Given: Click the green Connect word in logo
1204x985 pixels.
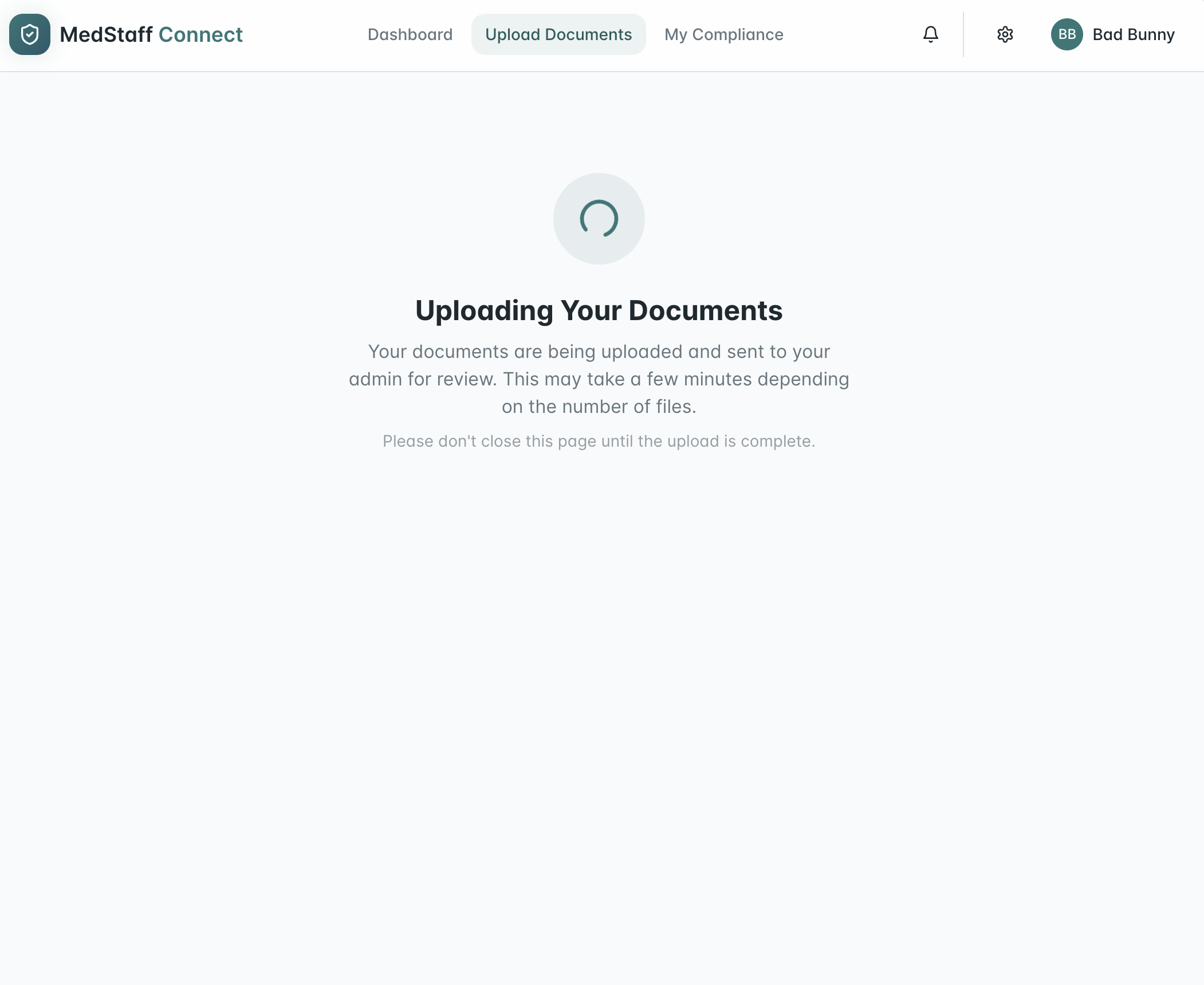Looking at the screenshot, I should click(200, 34).
